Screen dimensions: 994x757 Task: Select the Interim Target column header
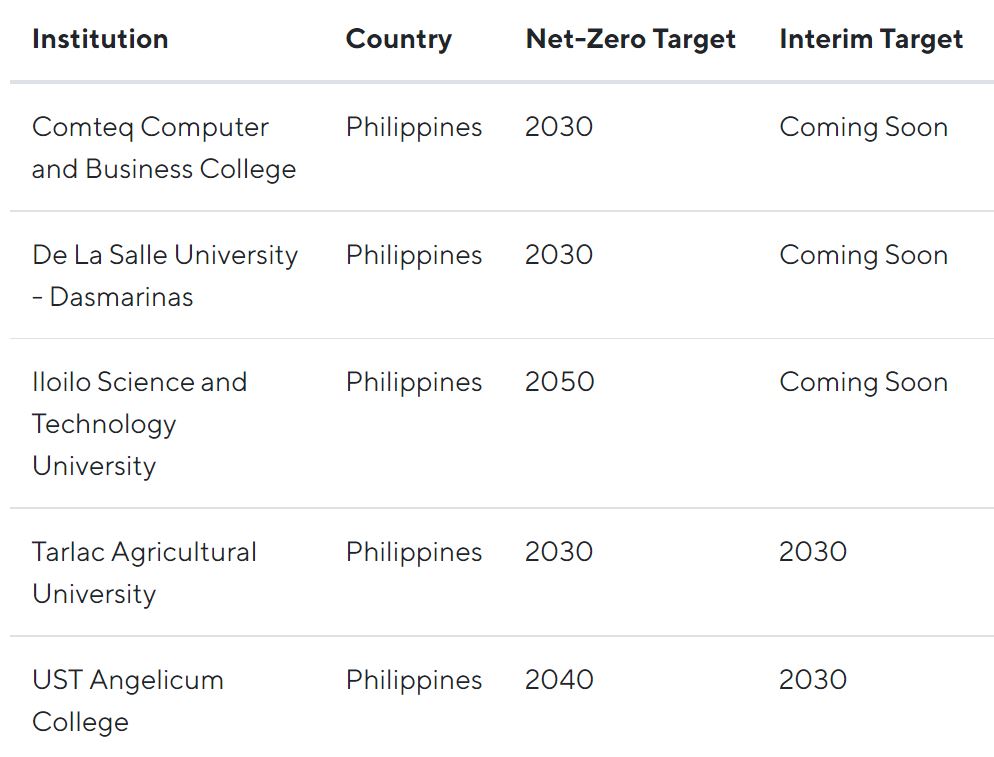871,39
